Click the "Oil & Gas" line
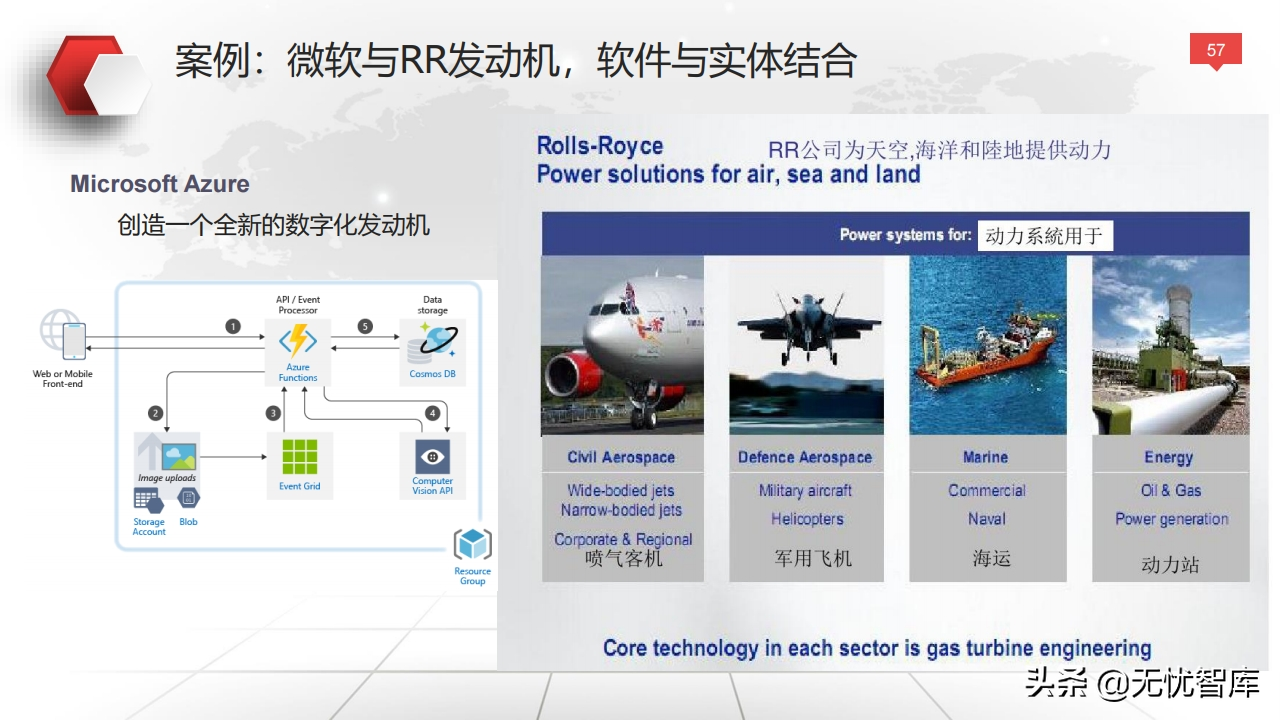1280x720 pixels. pos(1171,490)
